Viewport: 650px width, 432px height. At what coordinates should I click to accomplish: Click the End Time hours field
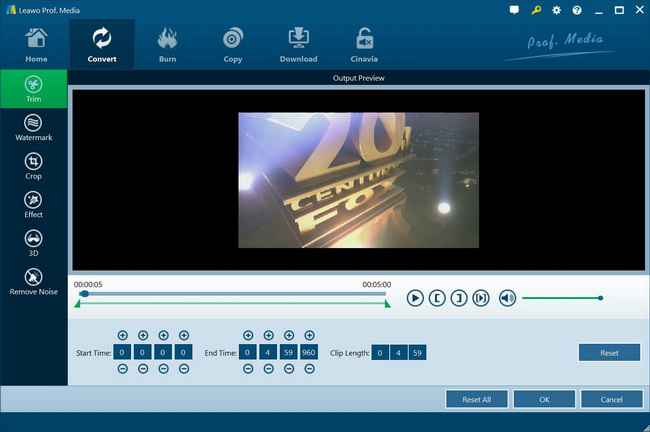pyautogui.click(x=247, y=352)
